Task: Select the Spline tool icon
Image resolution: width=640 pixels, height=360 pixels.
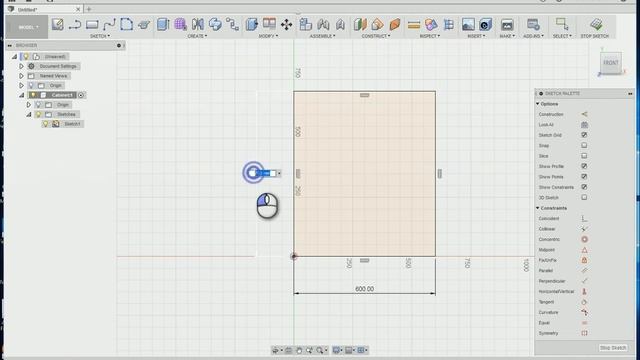Action: [x=109, y=24]
